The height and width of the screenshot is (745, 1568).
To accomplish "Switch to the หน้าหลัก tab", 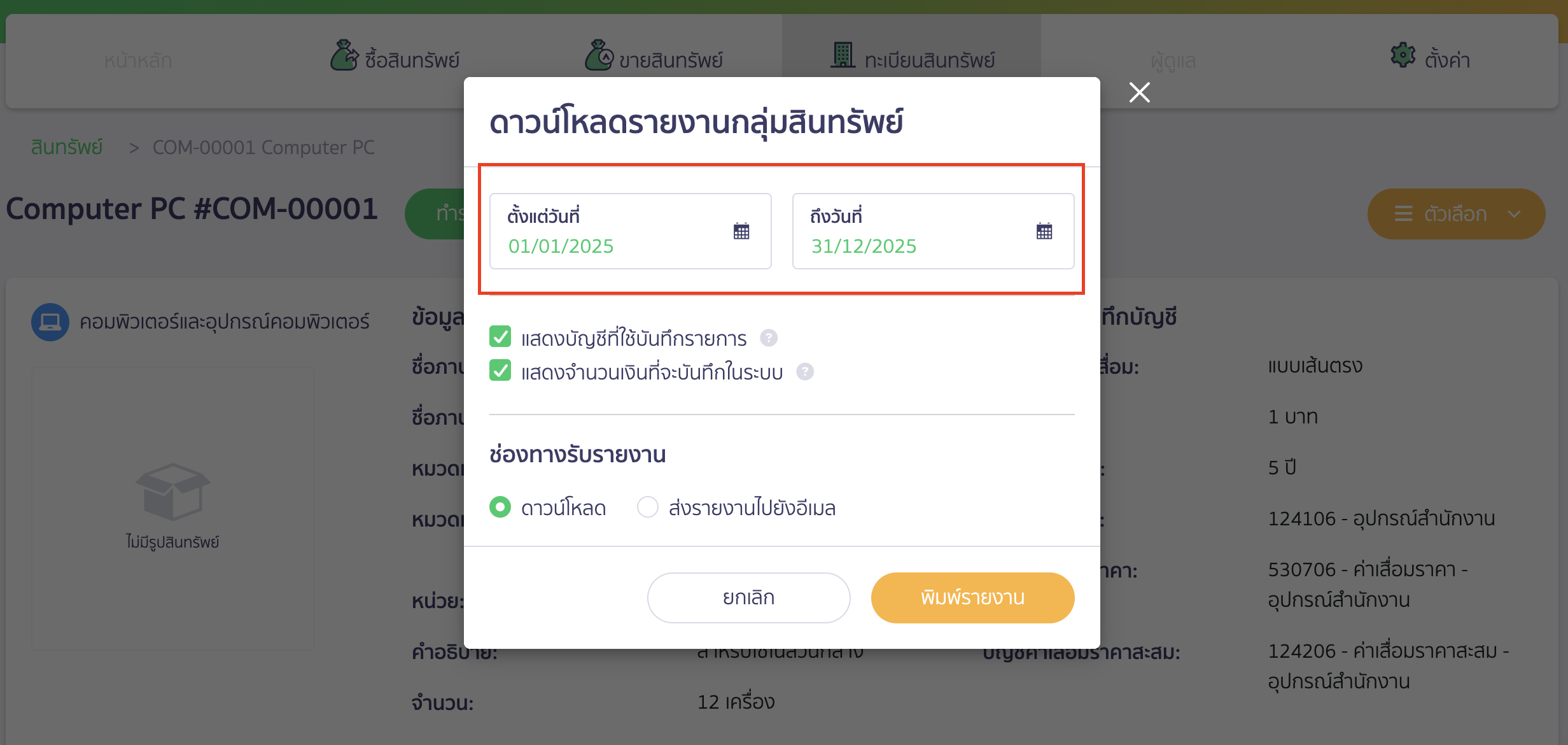I will point(137,60).
